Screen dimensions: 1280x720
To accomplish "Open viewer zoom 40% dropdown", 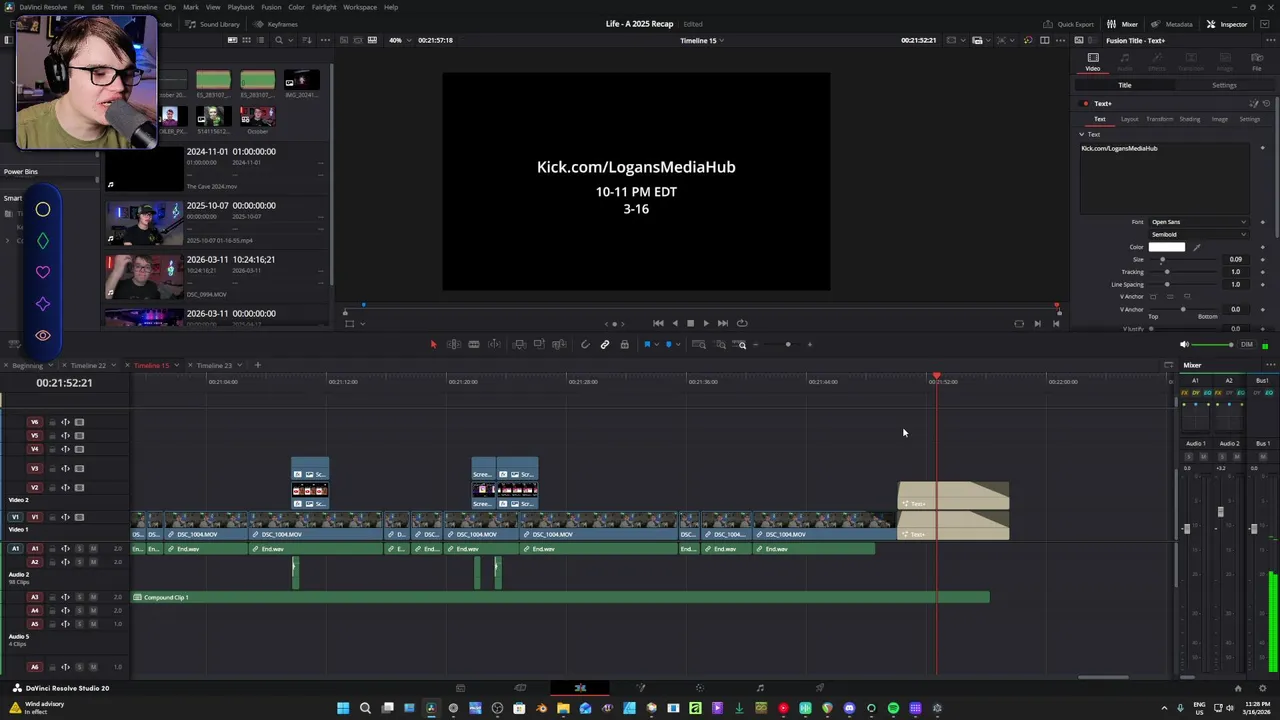I will [399, 40].
